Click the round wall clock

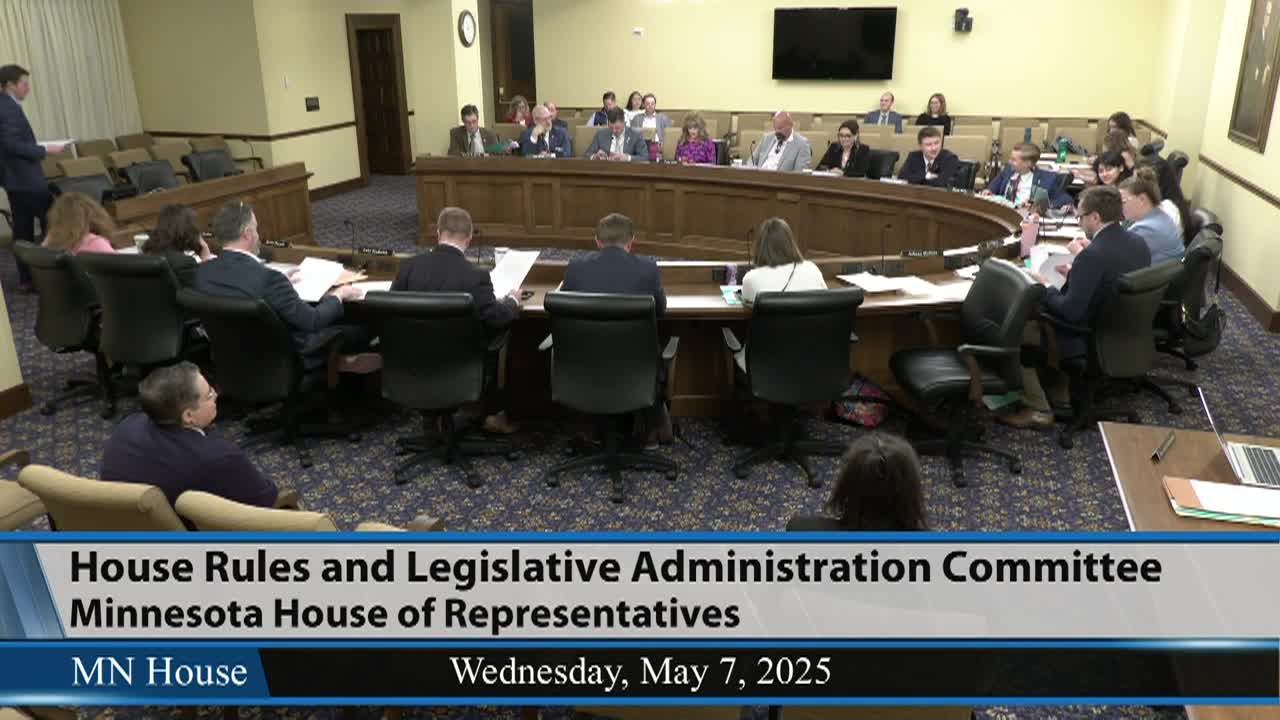(x=467, y=28)
